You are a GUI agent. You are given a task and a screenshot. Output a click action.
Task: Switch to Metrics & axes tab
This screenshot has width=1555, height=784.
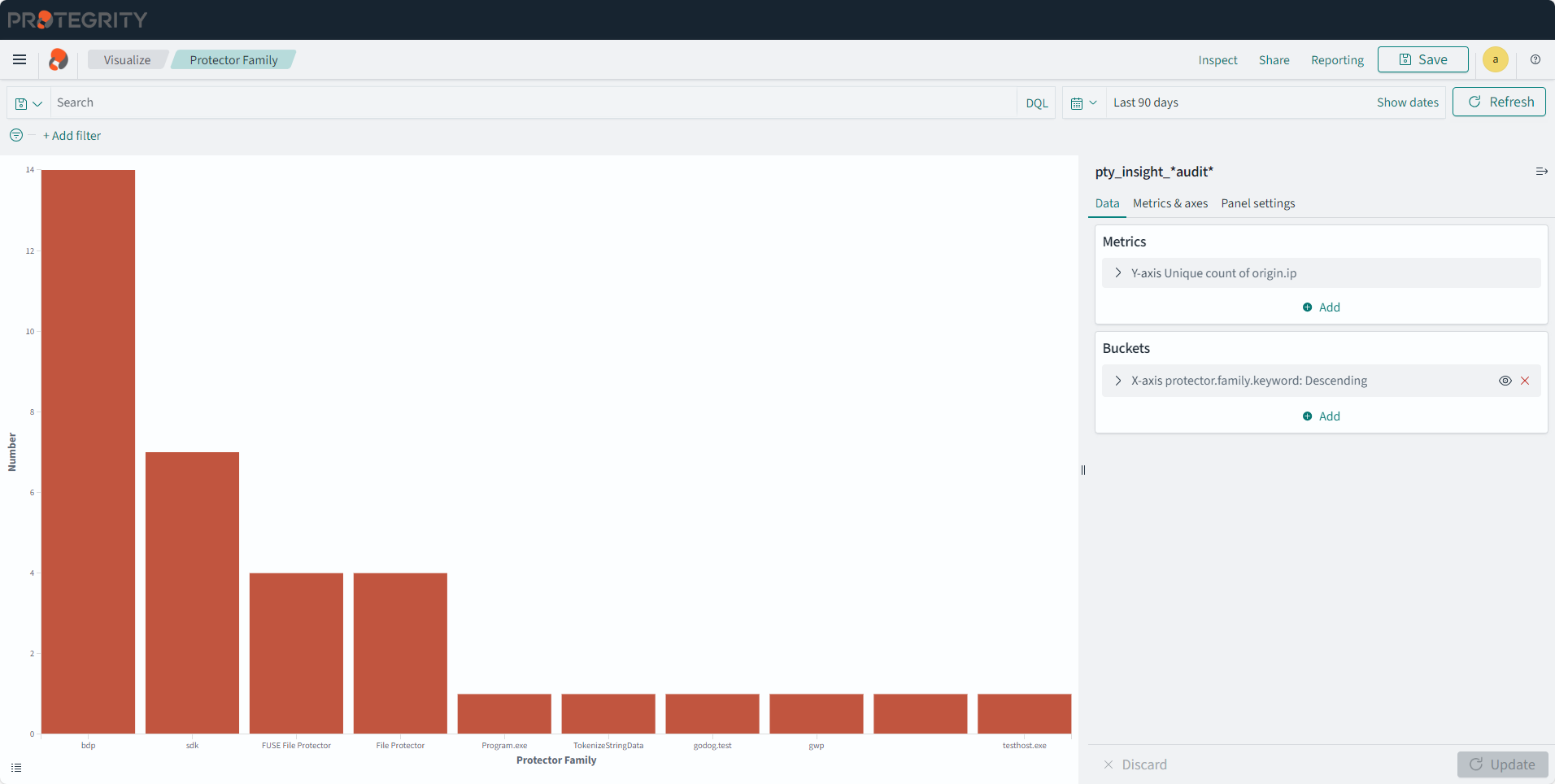pyautogui.click(x=1170, y=203)
